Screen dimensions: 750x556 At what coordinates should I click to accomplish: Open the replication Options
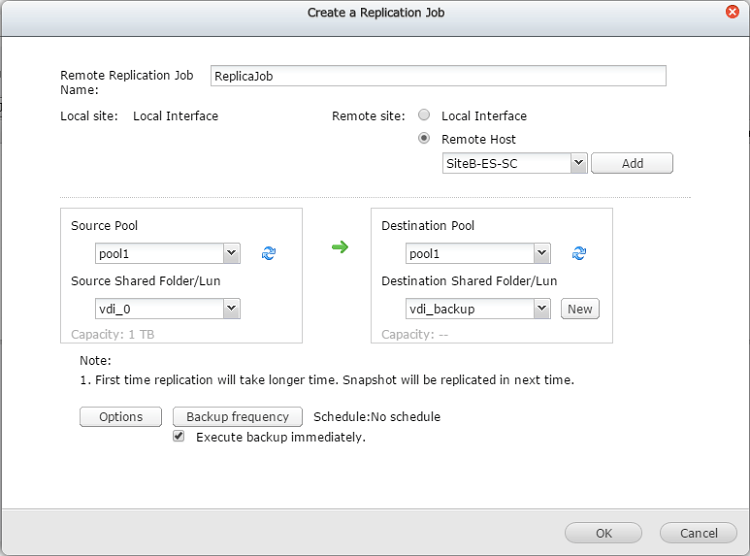click(121, 417)
